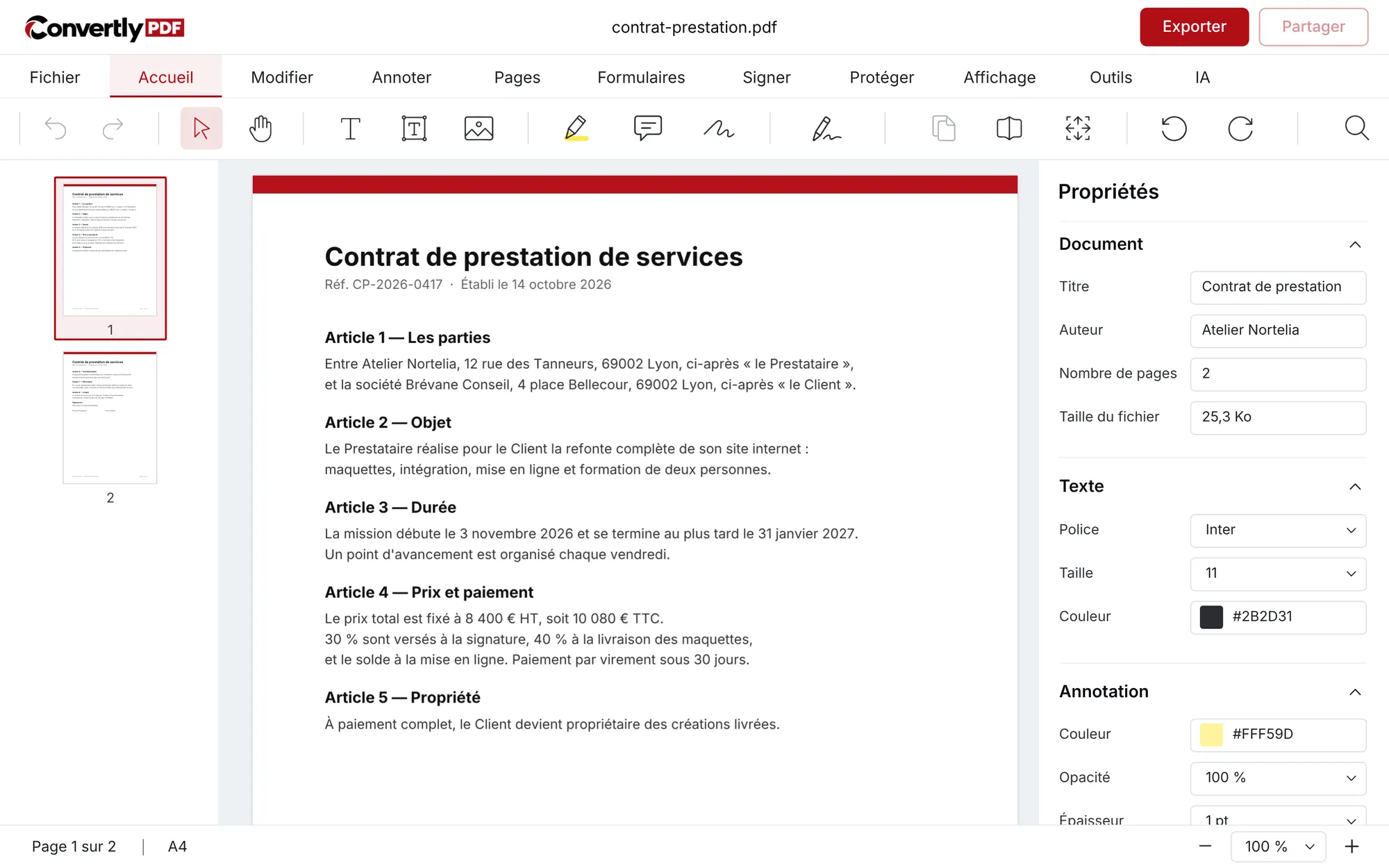Click the redo arrow icon

(x=113, y=128)
